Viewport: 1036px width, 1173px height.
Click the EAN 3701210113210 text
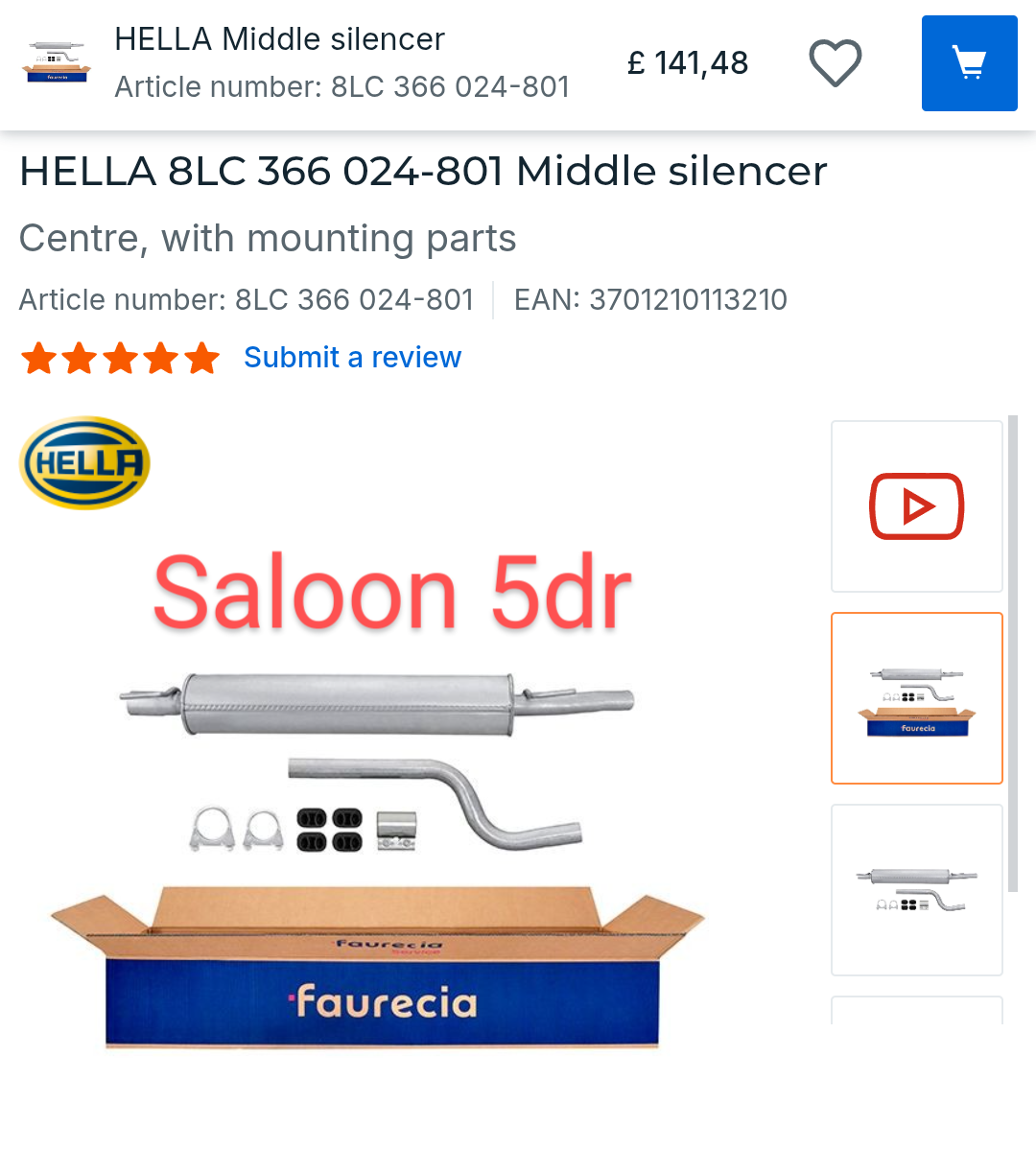[x=650, y=300]
